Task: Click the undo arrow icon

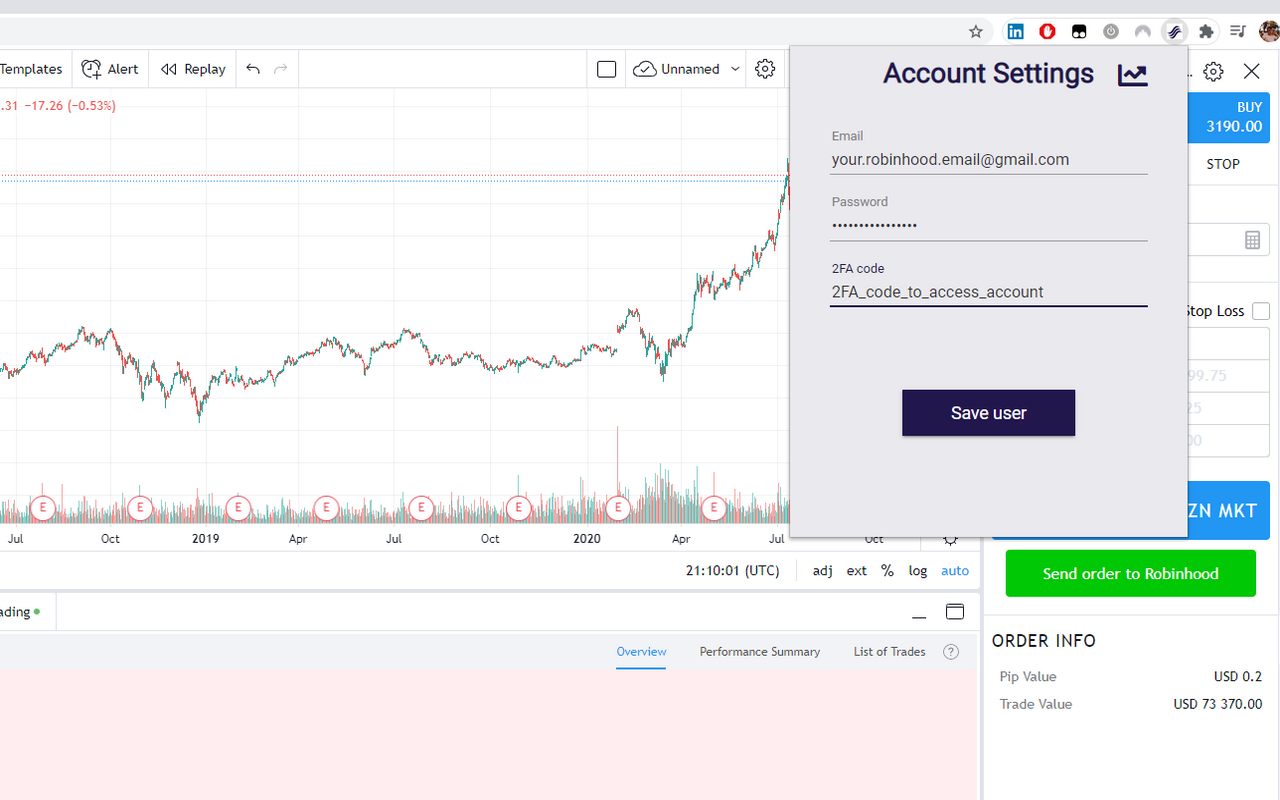Action: 253,69
